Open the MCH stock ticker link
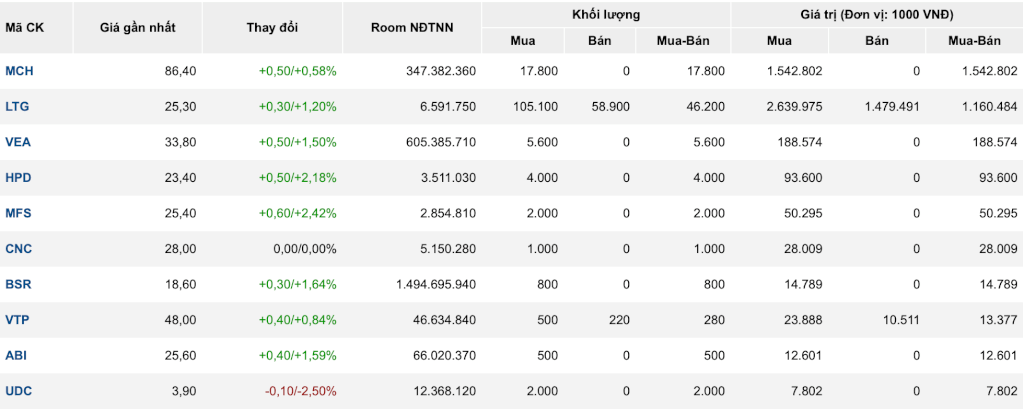The width and height of the screenshot is (1024, 410). tap(19, 71)
